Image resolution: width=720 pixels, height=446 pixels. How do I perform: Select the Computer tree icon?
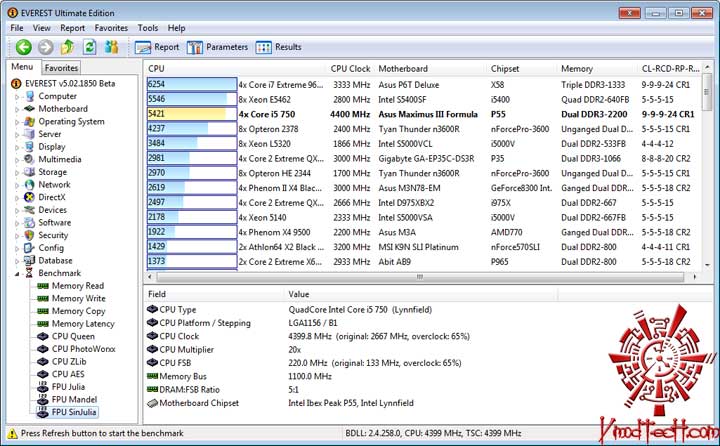[x=29, y=96]
